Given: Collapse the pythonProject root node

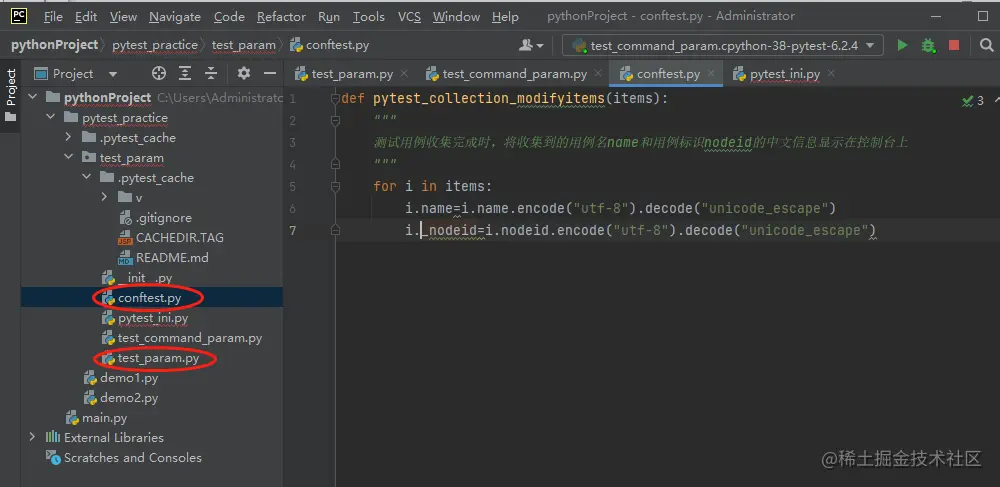Looking at the screenshot, I should coord(33,98).
